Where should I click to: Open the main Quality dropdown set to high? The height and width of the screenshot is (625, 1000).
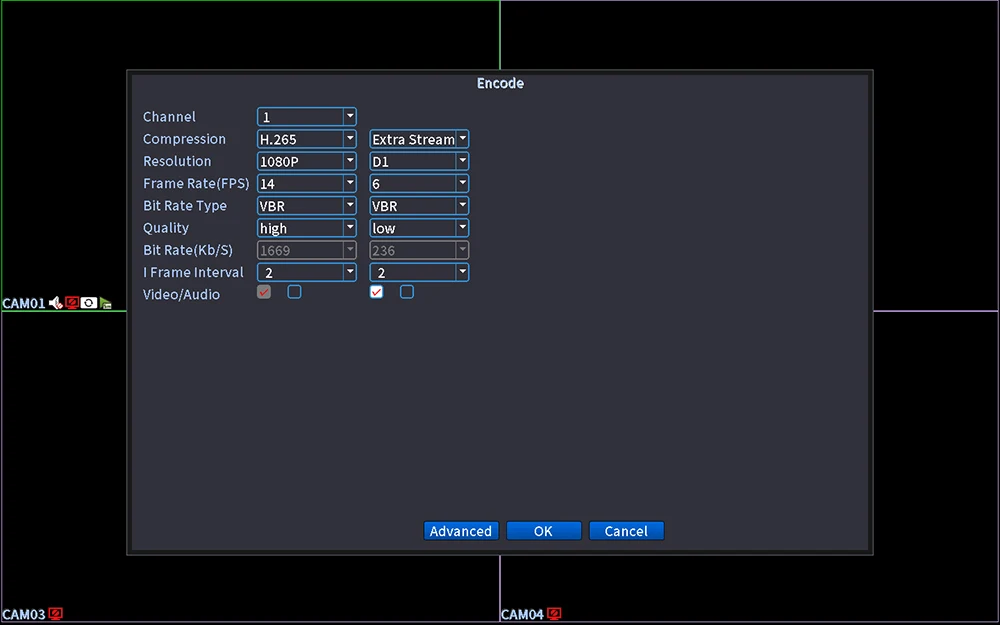click(x=307, y=228)
